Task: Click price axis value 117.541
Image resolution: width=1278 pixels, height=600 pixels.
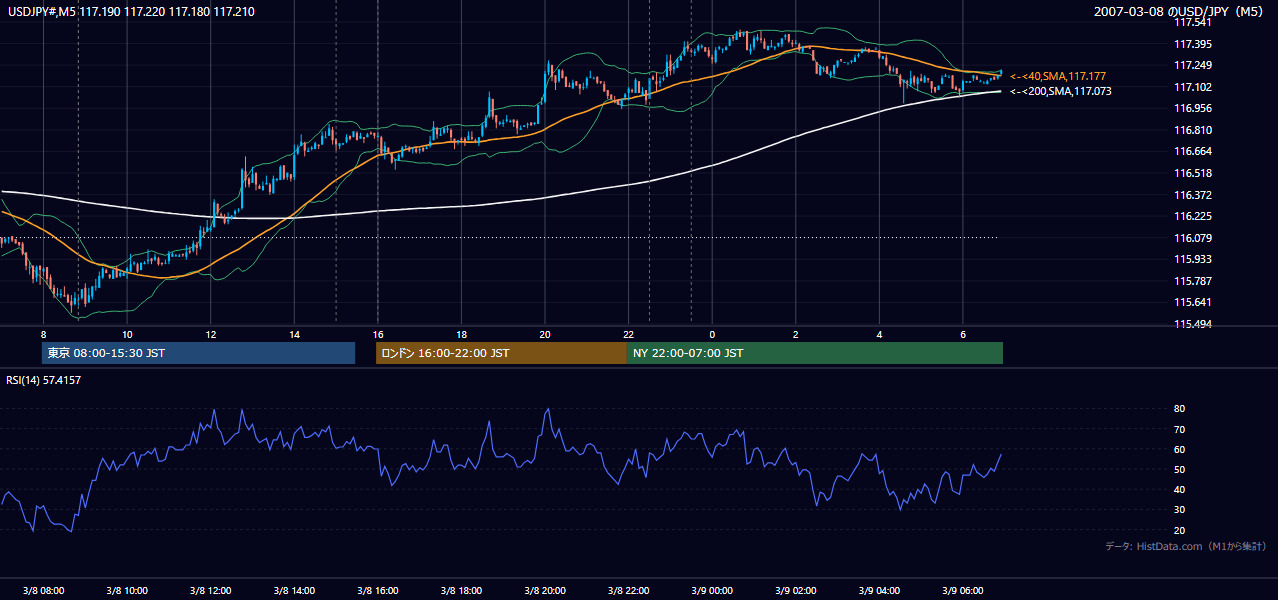Action: [x=1193, y=22]
